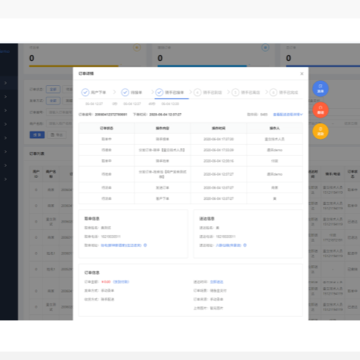Expand the blue delivery progress details link with arrow
This screenshot has height=360, width=360.
pos(288,114)
